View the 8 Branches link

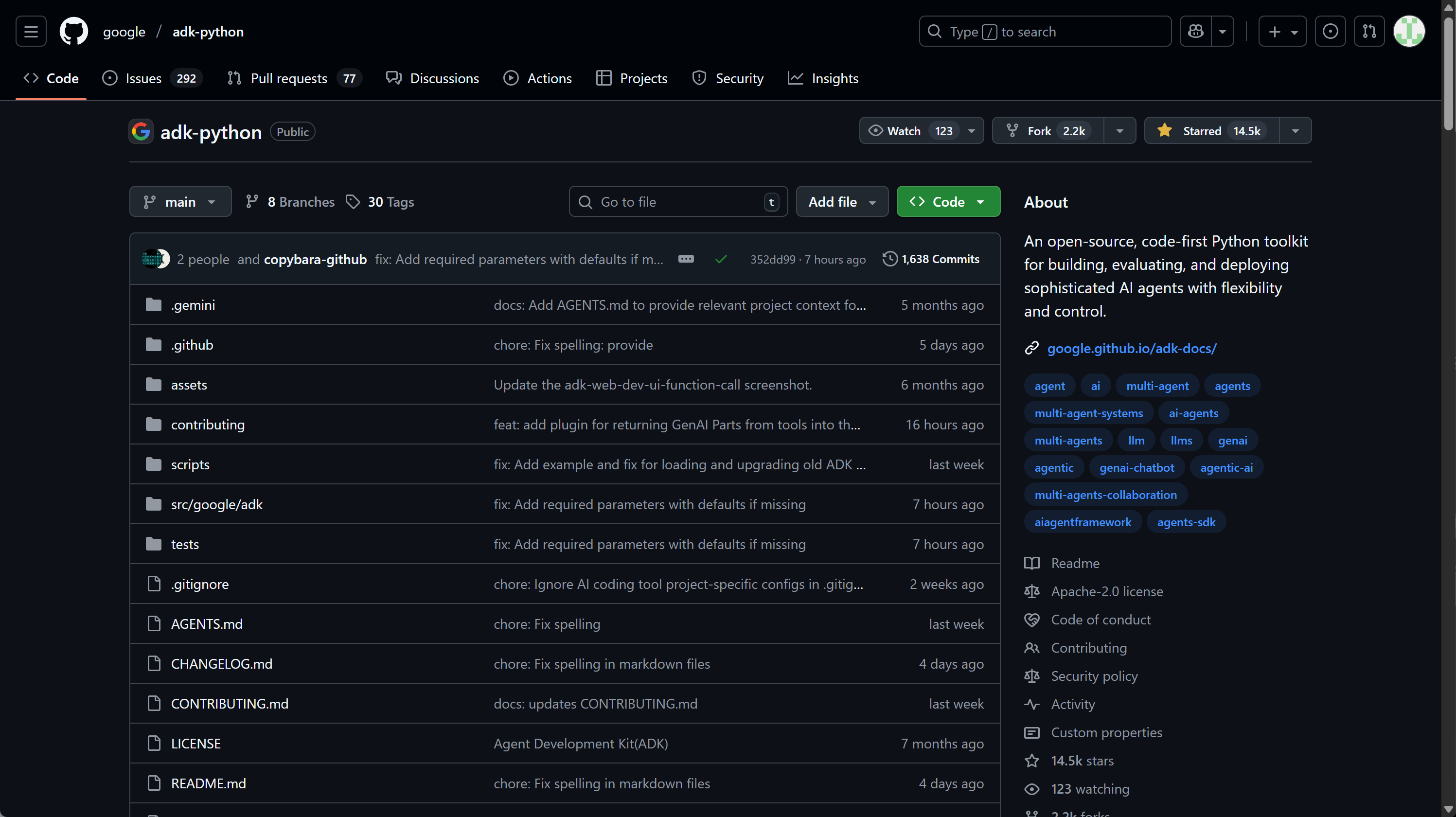(290, 202)
